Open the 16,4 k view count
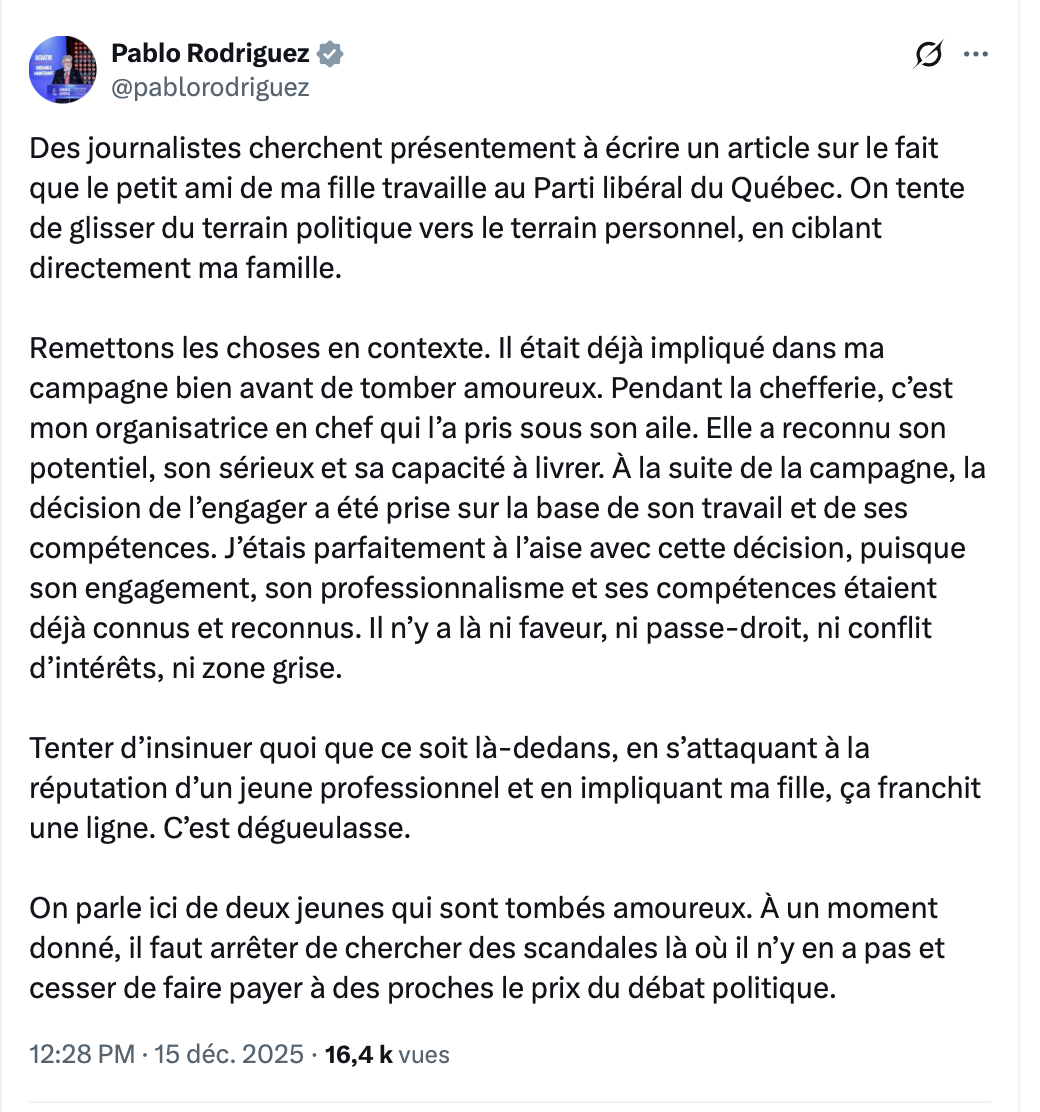The width and height of the screenshot is (1040, 1112). pyautogui.click(x=359, y=1054)
